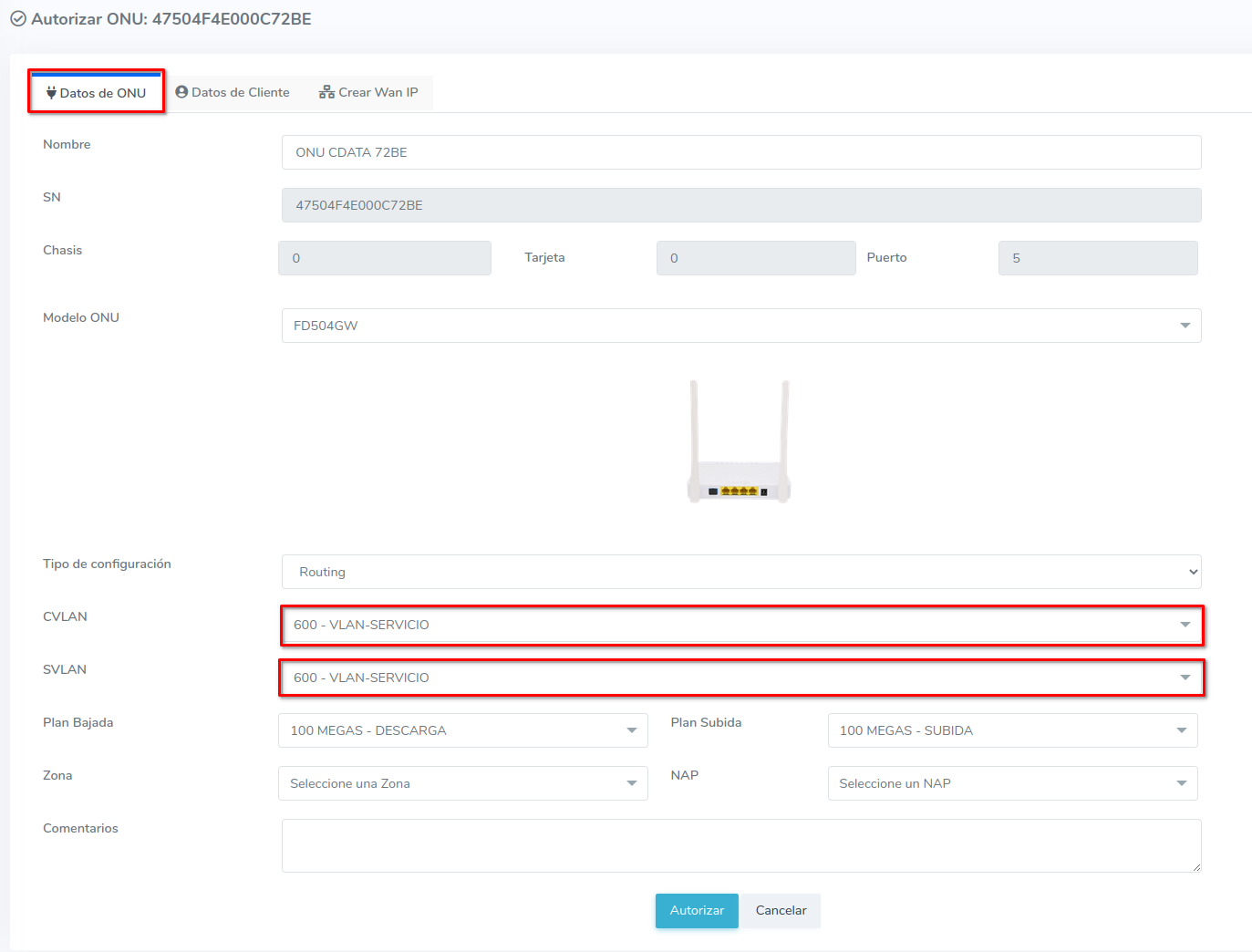This screenshot has height=952, width=1252.
Task: Focus the Comentarios text area
Action: (x=740, y=845)
